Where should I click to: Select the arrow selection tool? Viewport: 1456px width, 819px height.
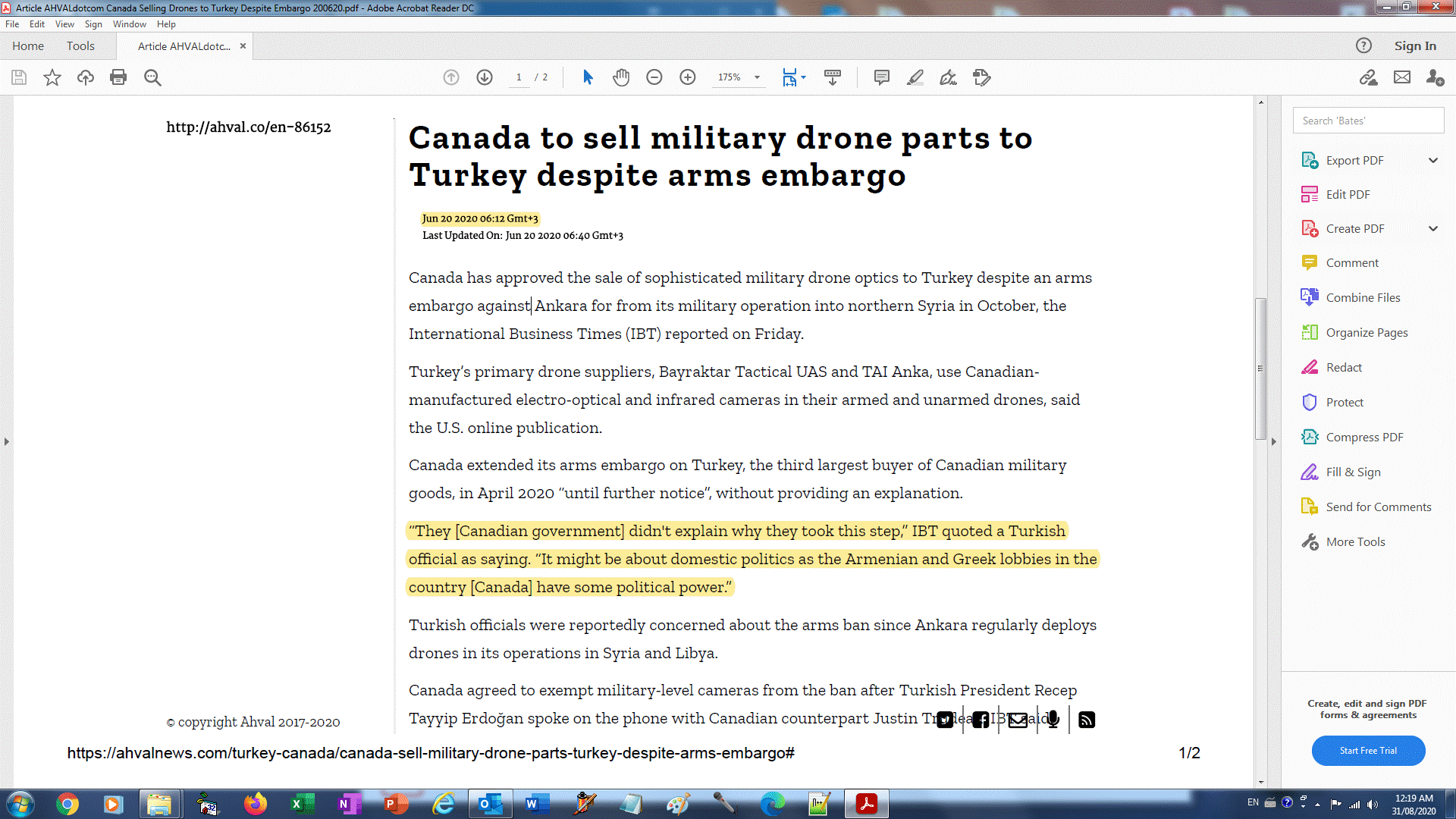pos(588,77)
